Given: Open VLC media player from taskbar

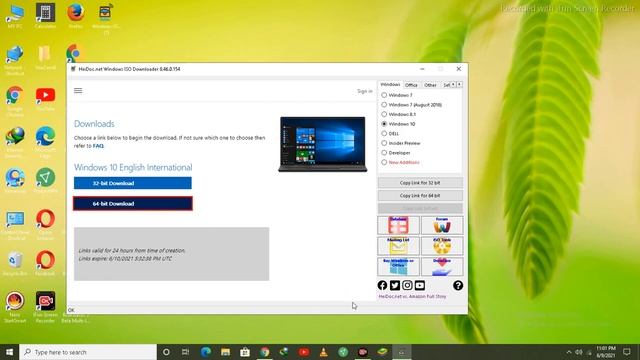Looking at the screenshot, I should 324,352.
